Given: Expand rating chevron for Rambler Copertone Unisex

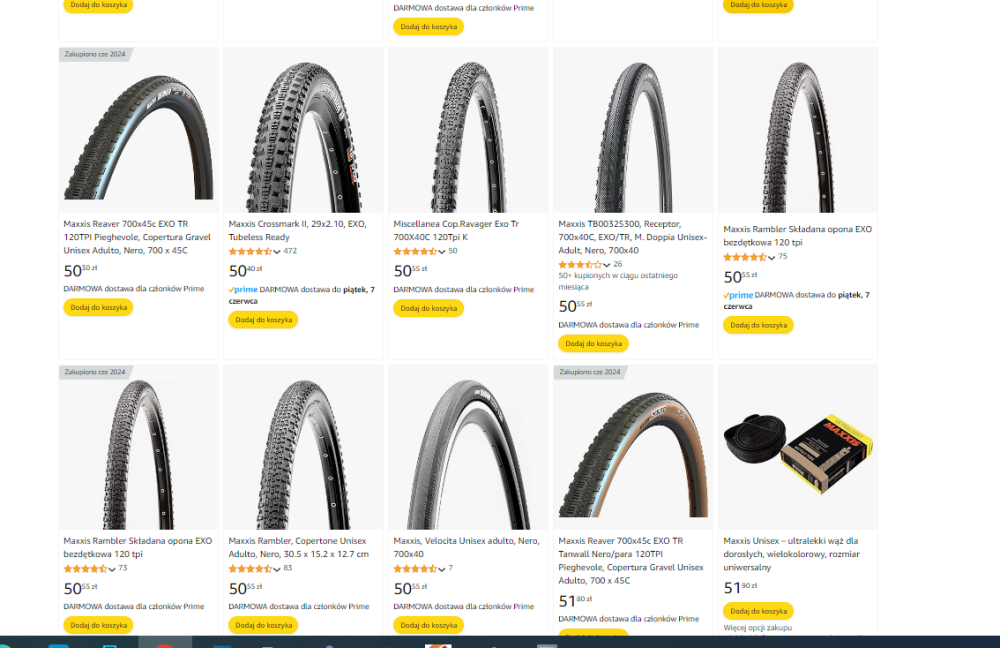Looking at the screenshot, I should [277, 569].
